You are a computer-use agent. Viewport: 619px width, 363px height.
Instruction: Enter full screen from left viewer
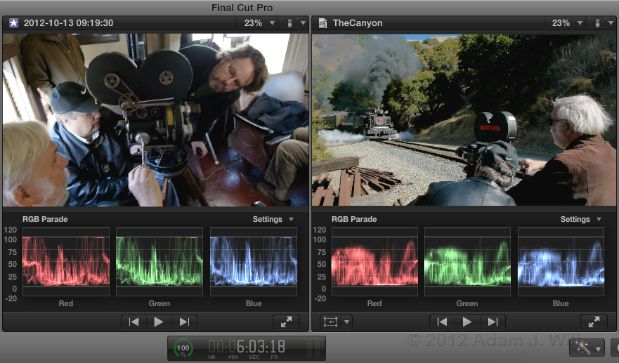pos(286,322)
